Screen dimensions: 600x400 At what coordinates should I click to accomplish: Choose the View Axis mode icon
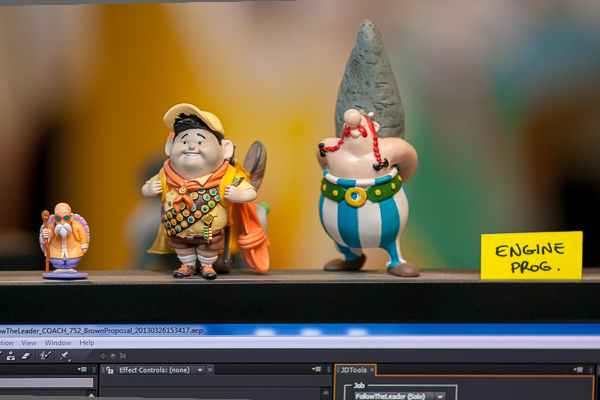pyautogui.click(x=122, y=356)
